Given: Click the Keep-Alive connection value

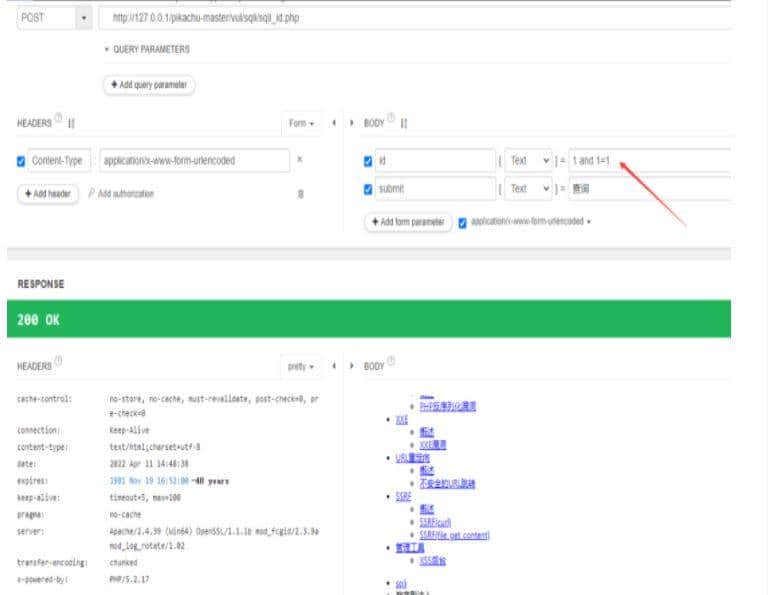Looking at the screenshot, I should [x=129, y=430].
